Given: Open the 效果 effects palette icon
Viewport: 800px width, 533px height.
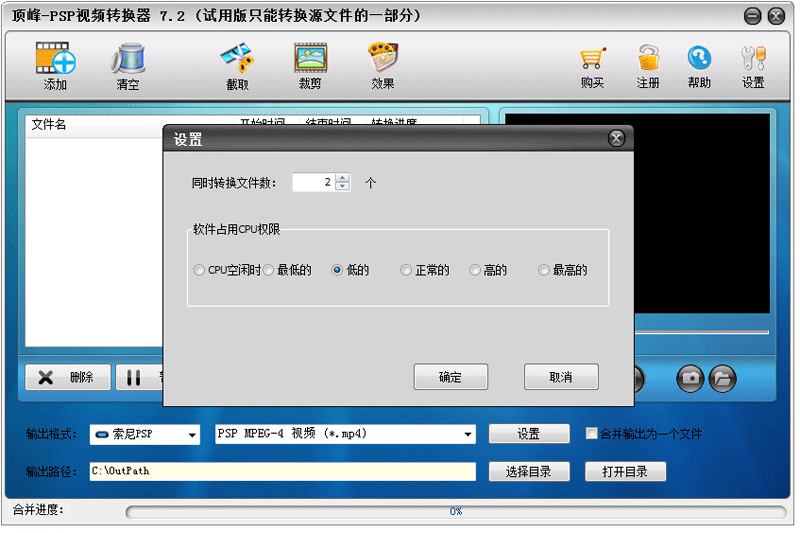Looking at the screenshot, I should coord(383,57).
